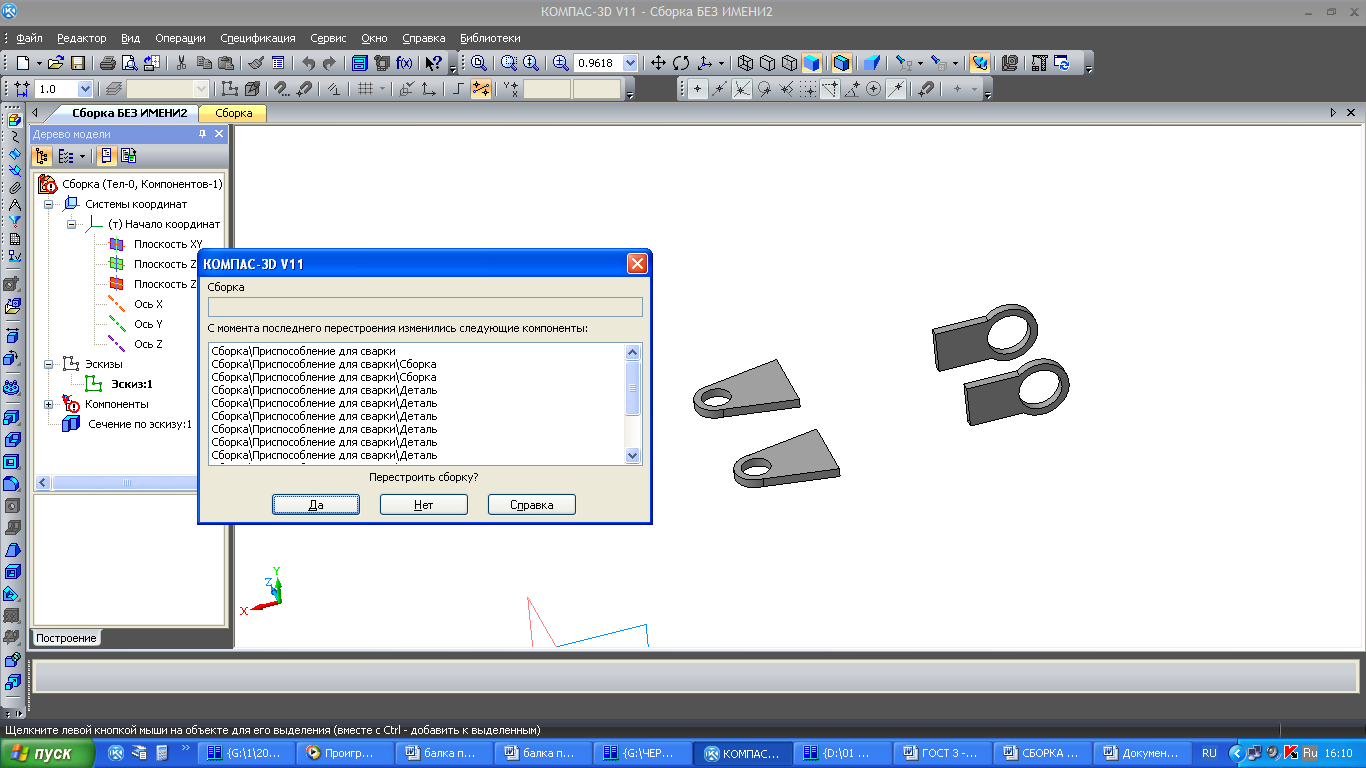Save the document with floppy icon
This screenshot has height=768, width=1366.
77,63
